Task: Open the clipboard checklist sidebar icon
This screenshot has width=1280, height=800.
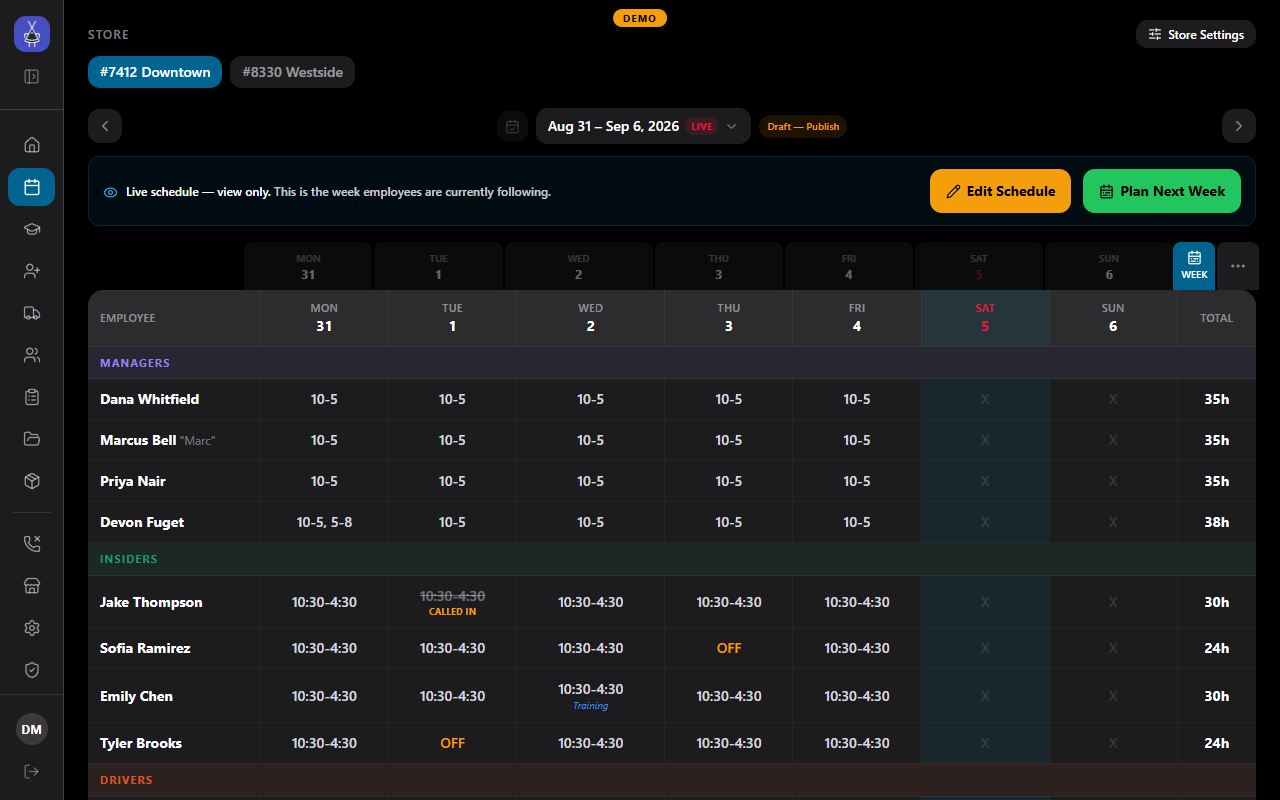Action: 32,397
